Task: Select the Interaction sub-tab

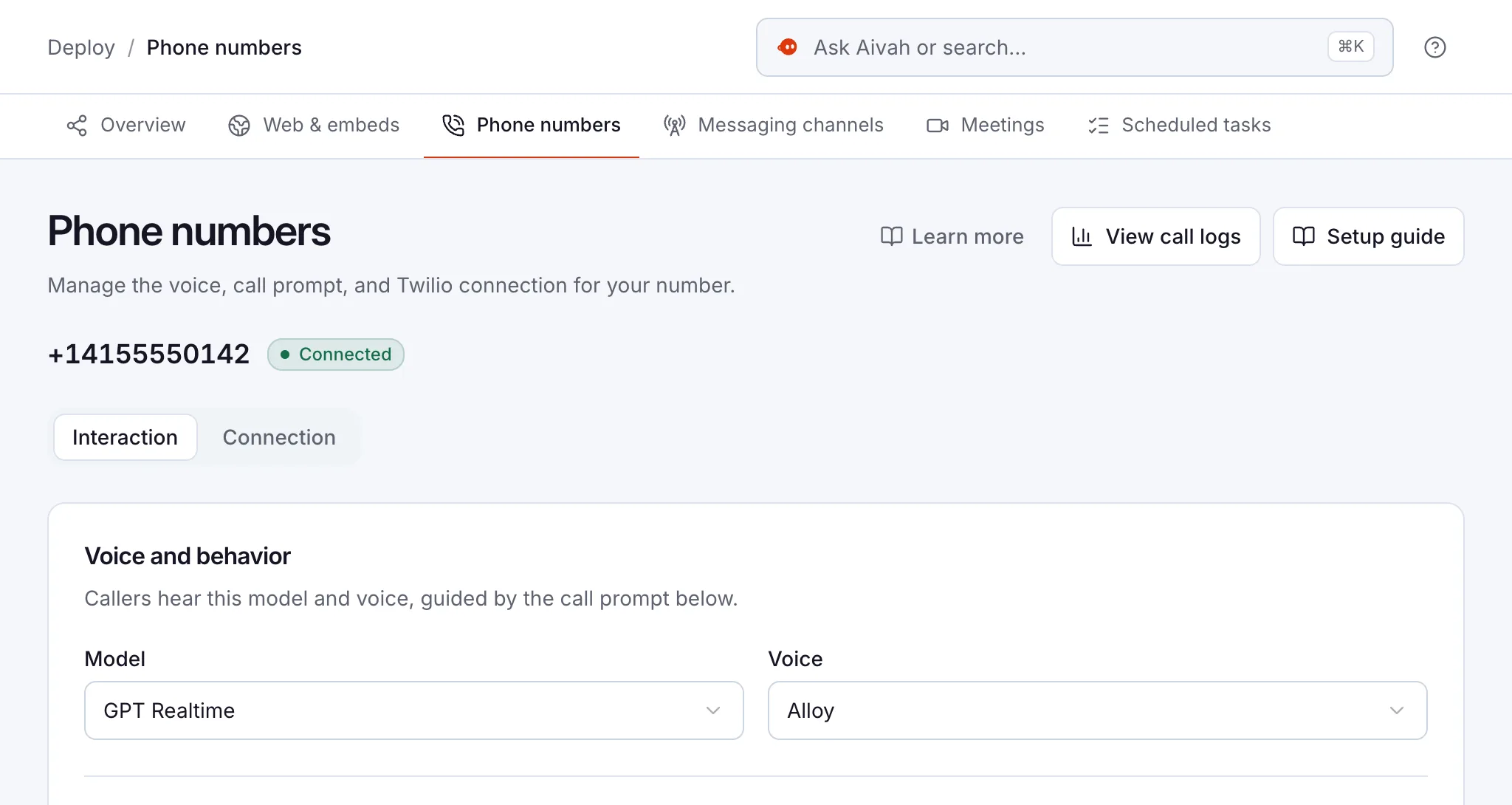Action: 126,437
